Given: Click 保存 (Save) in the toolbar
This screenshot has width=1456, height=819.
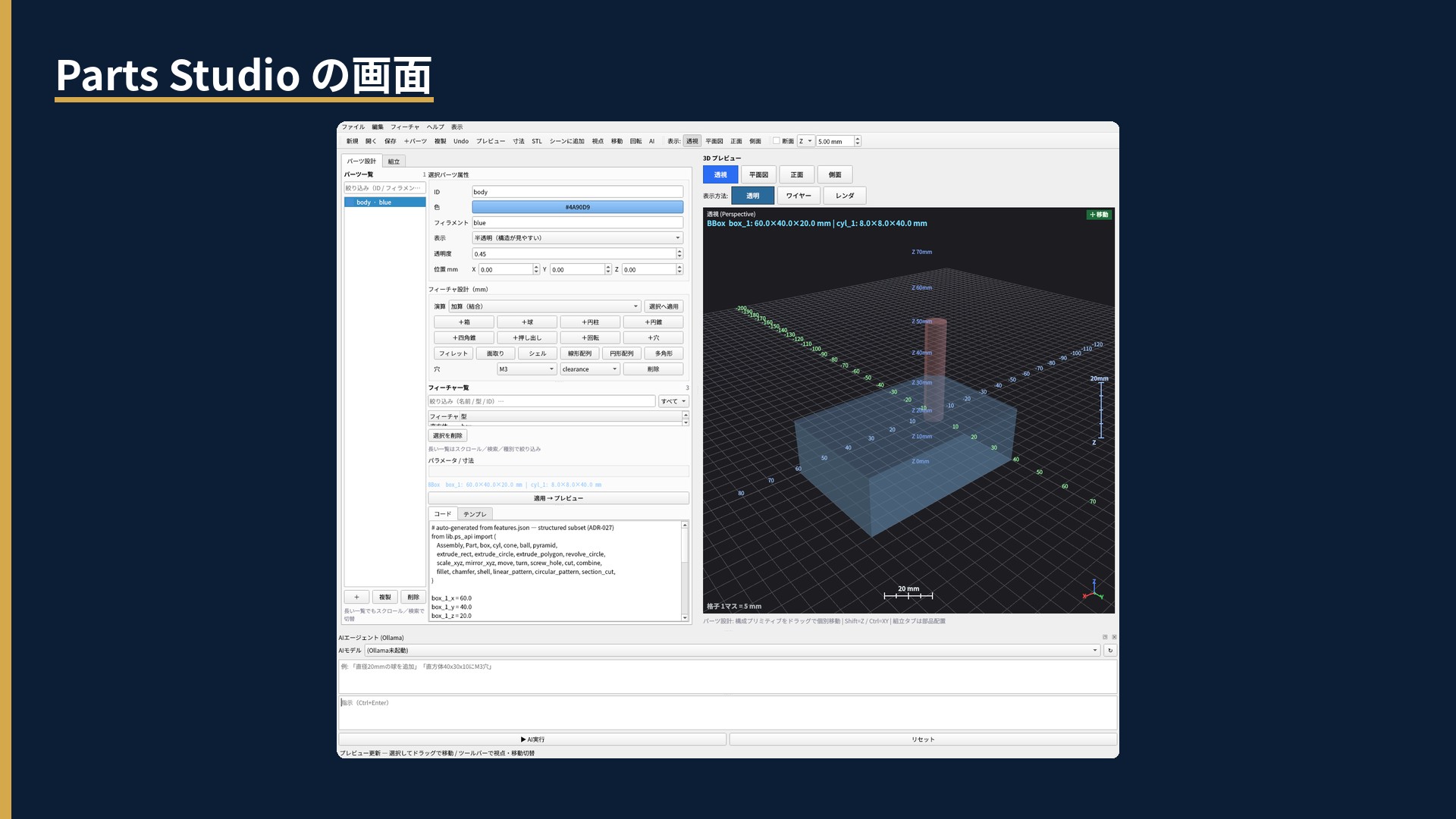Looking at the screenshot, I should (390, 141).
